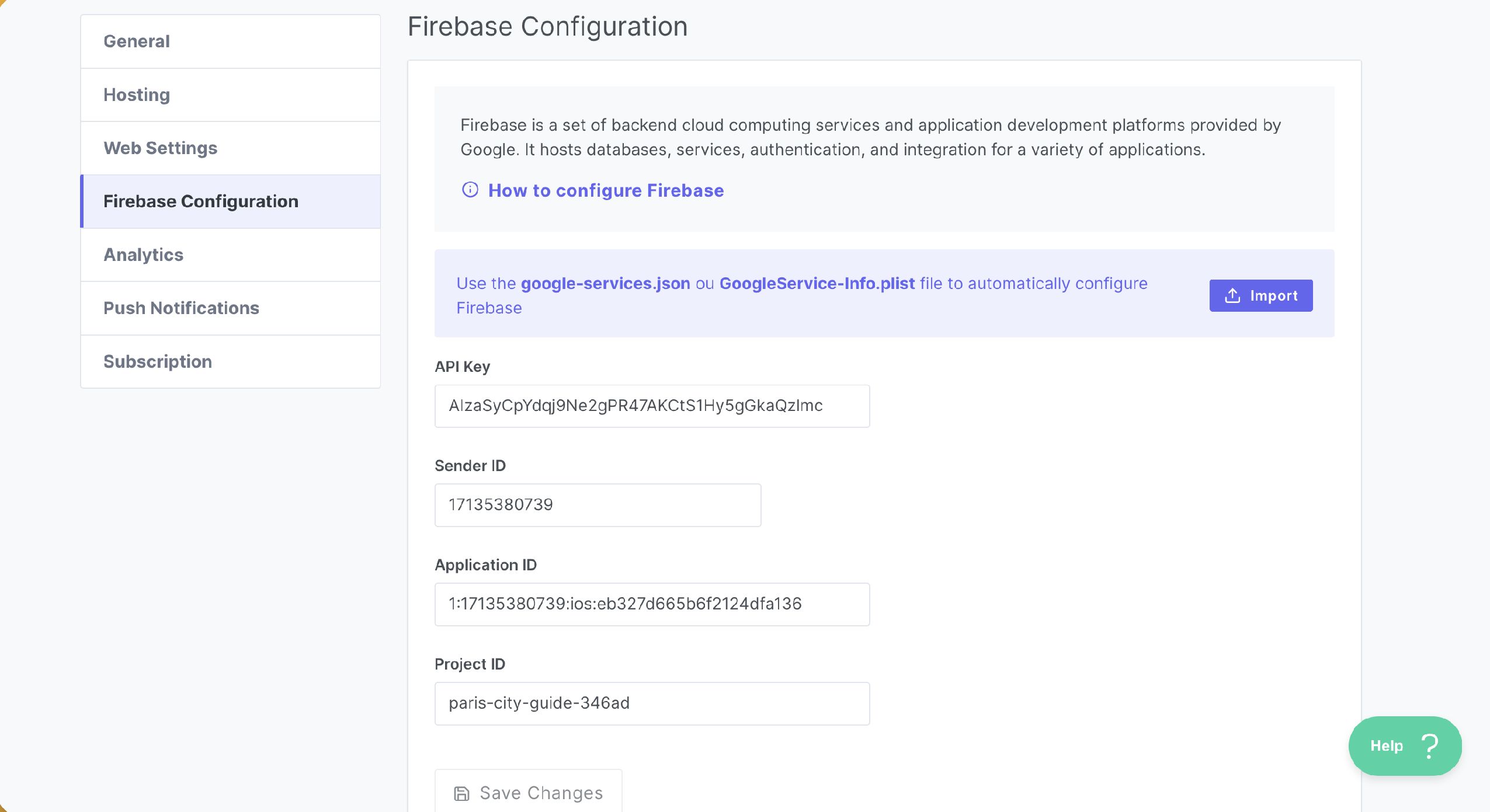The width and height of the screenshot is (1490, 812).
Task: Click the question mark icon in Help
Action: click(1430, 746)
